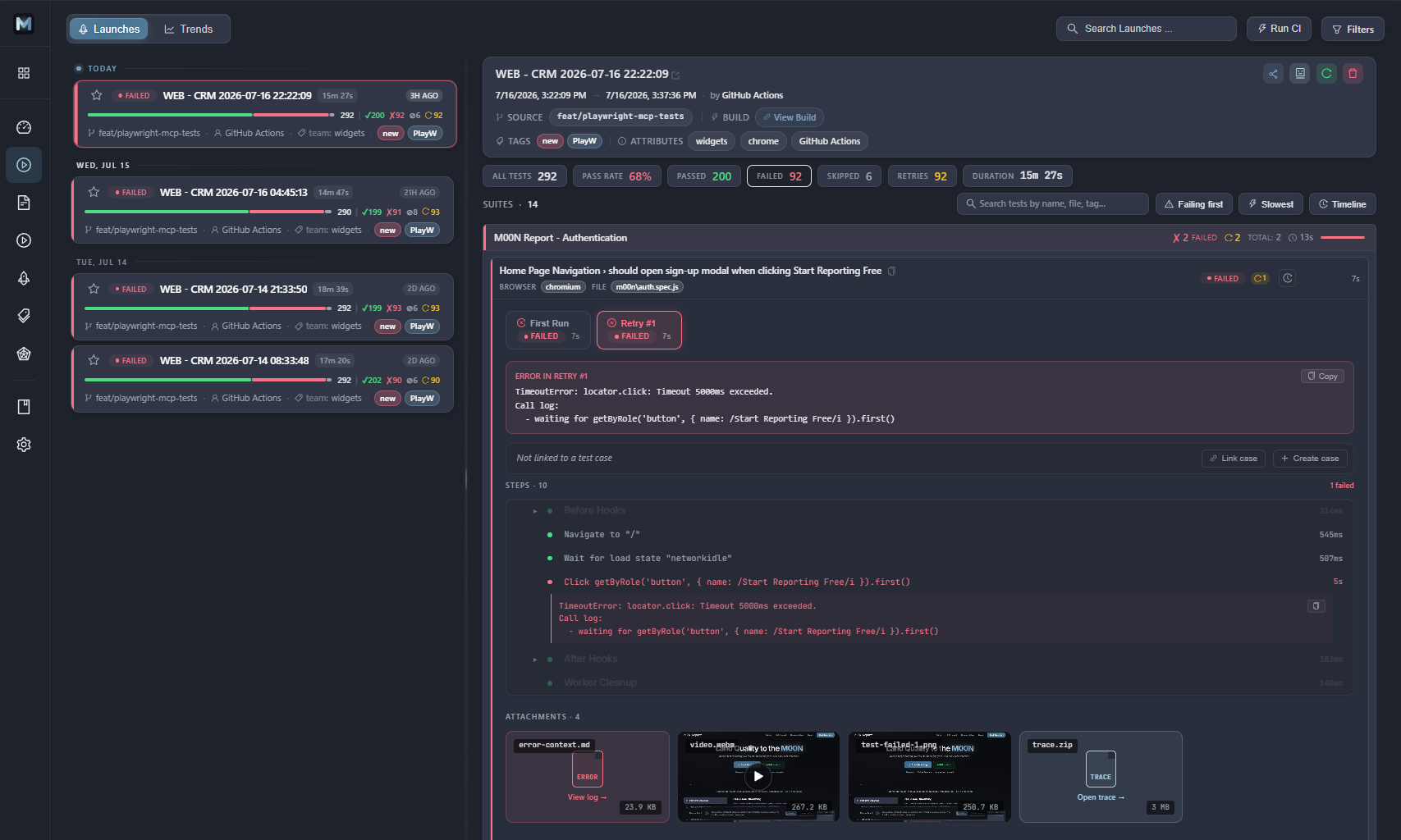Click Open trace on trace.zip

pyautogui.click(x=1101, y=797)
